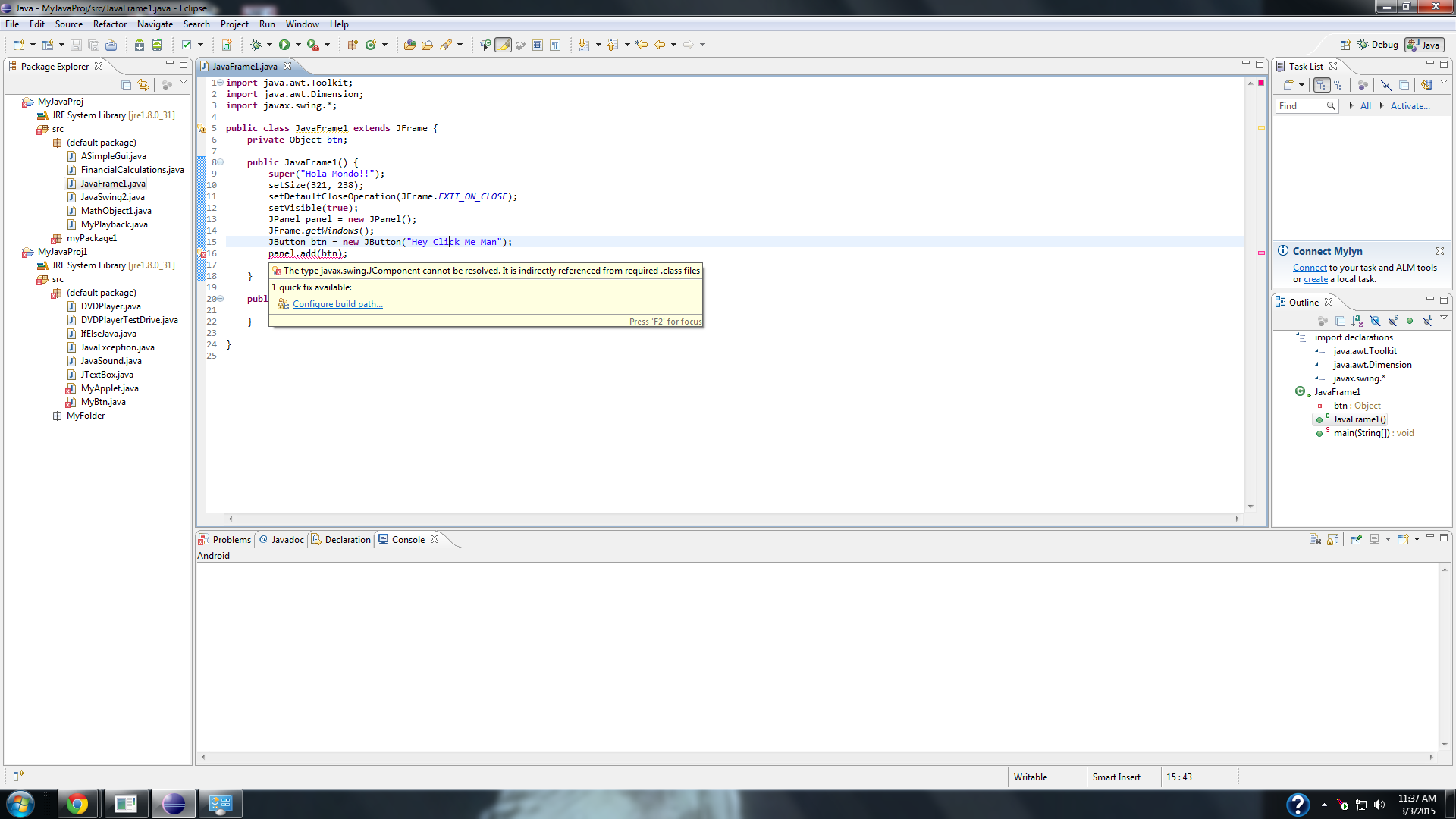Click the Windows Start button

tap(20, 804)
